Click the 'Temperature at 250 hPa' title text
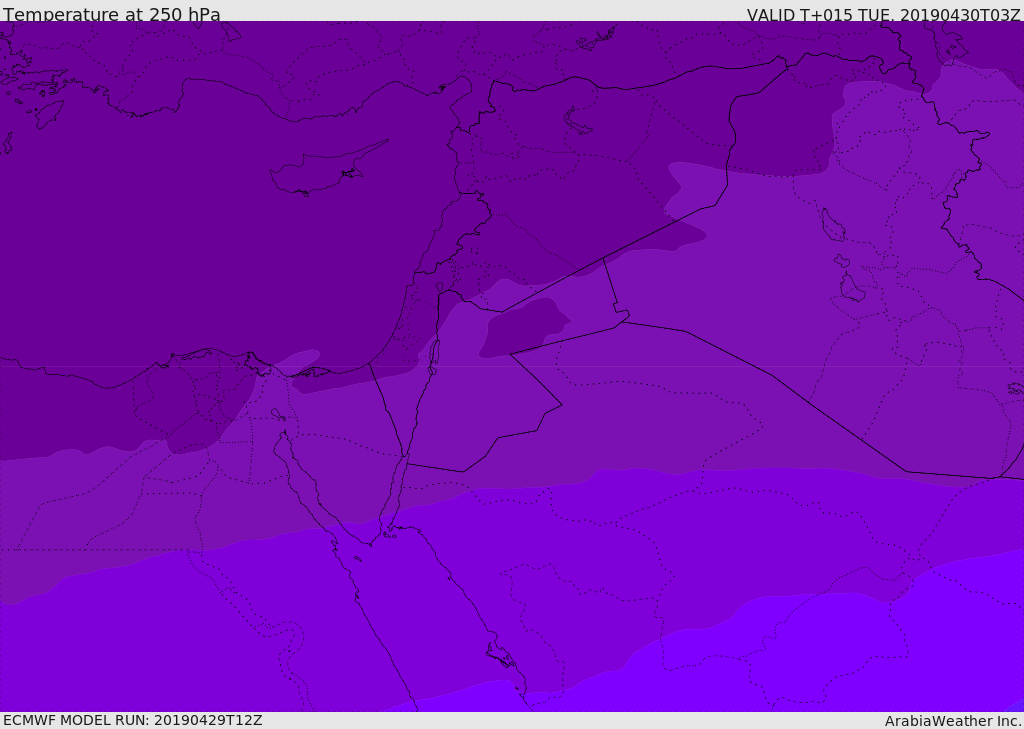The height and width of the screenshot is (729, 1024). [112, 14]
